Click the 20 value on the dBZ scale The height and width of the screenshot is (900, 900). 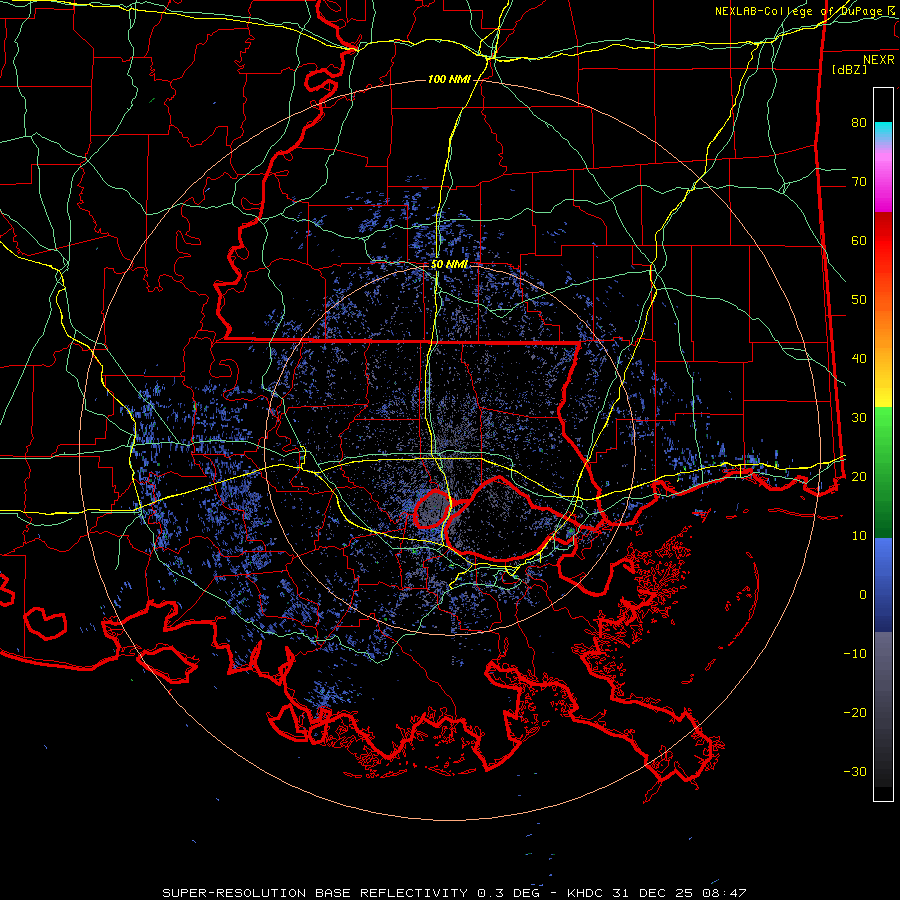coord(859,476)
